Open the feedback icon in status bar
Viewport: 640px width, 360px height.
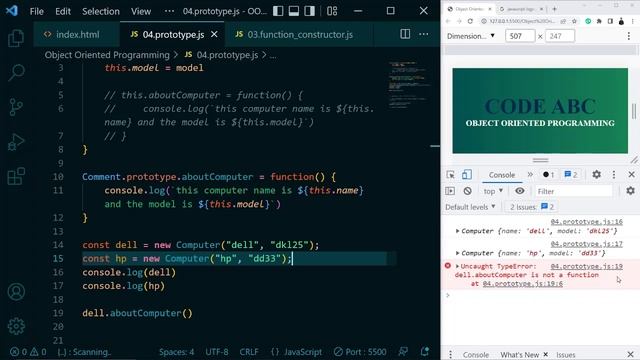coord(403,351)
